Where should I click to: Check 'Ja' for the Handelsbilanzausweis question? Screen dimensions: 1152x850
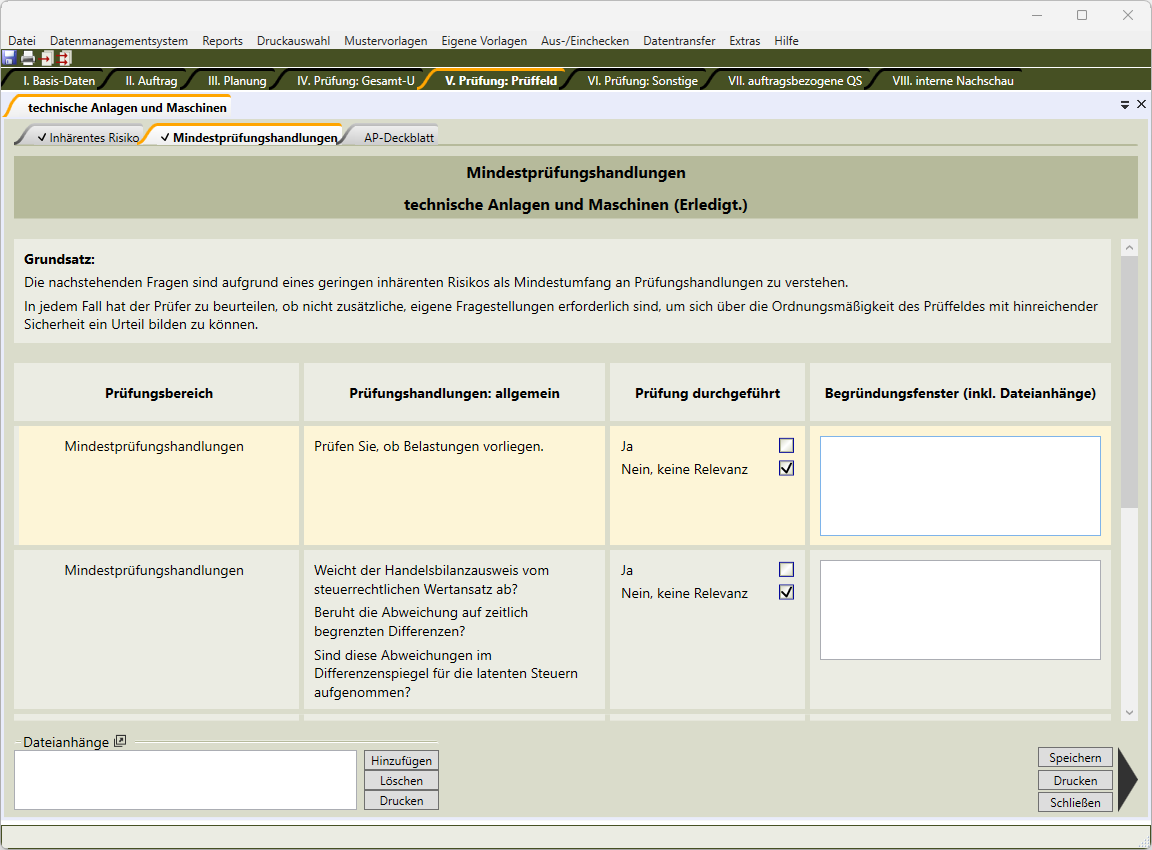pos(786,570)
